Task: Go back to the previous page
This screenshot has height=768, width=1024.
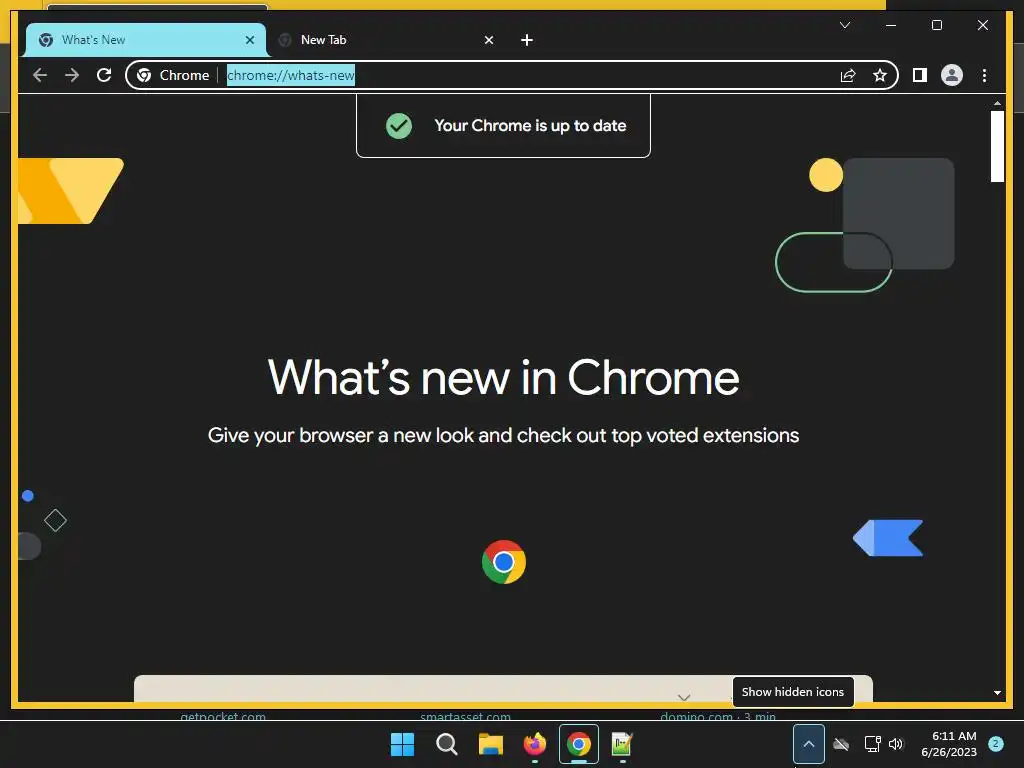Action: (40, 75)
